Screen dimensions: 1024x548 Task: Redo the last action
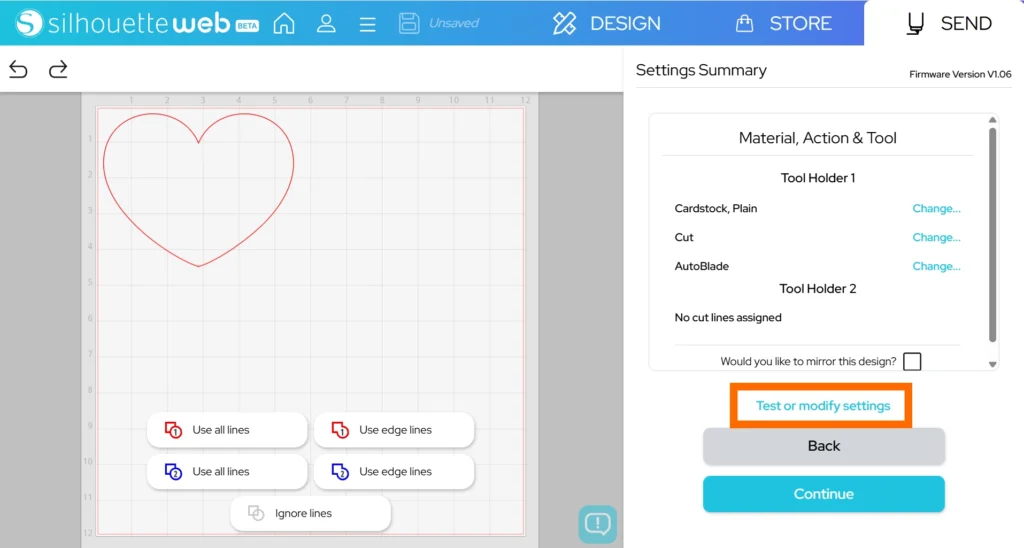click(58, 69)
